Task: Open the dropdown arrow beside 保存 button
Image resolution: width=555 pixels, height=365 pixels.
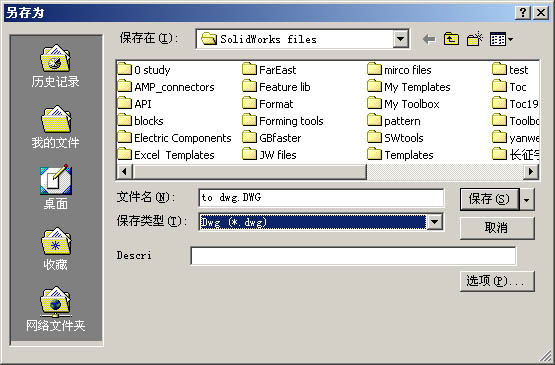Action: [x=527, y=200]
